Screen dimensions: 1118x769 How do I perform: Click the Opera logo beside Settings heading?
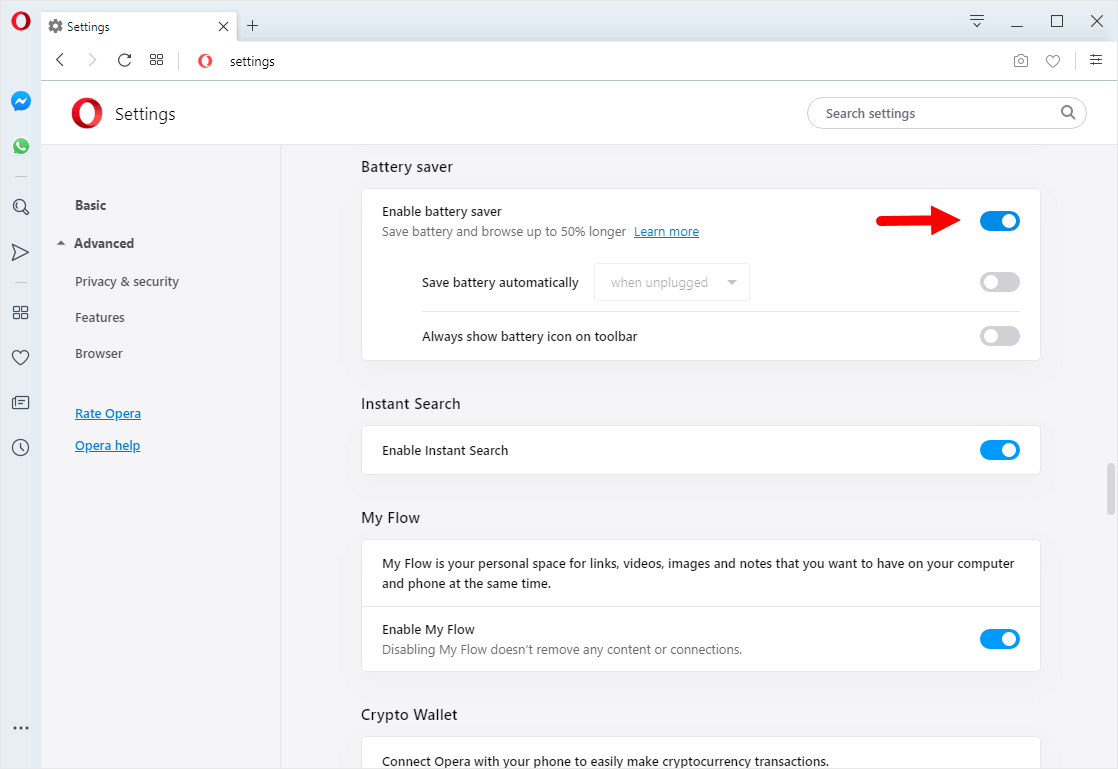point(87,113)
